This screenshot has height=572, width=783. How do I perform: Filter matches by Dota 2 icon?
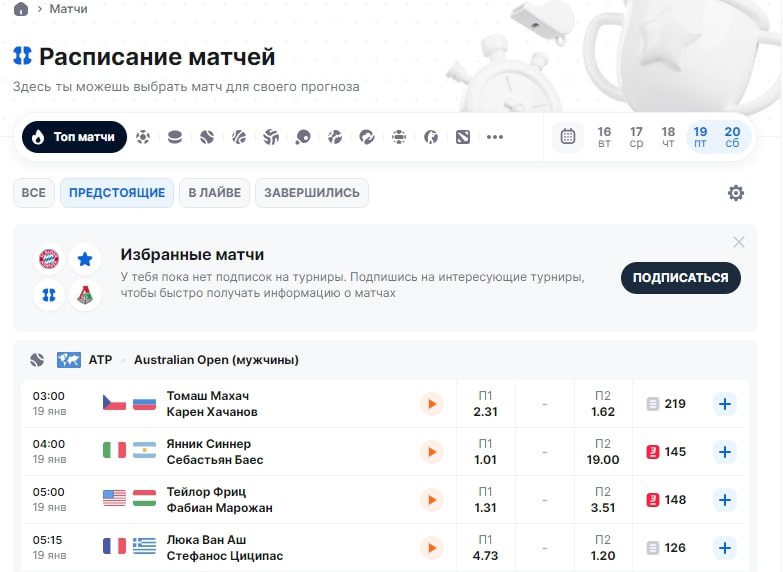tap(463, 137)
